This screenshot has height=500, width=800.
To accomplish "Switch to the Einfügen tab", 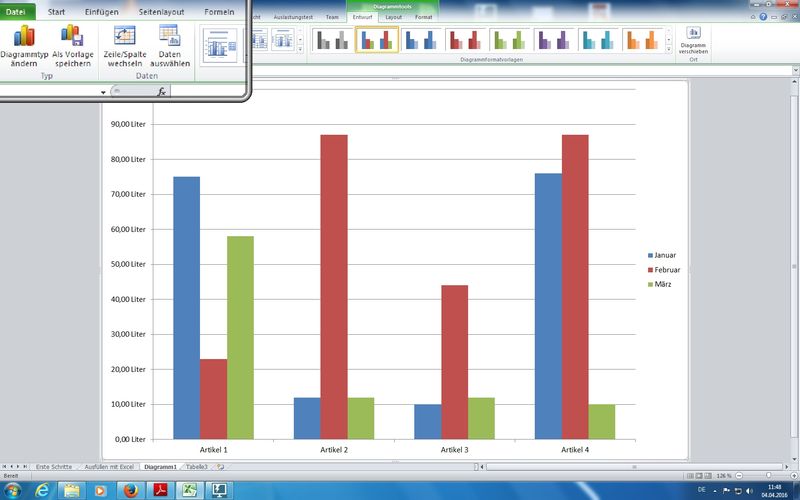I will [102, 12].
